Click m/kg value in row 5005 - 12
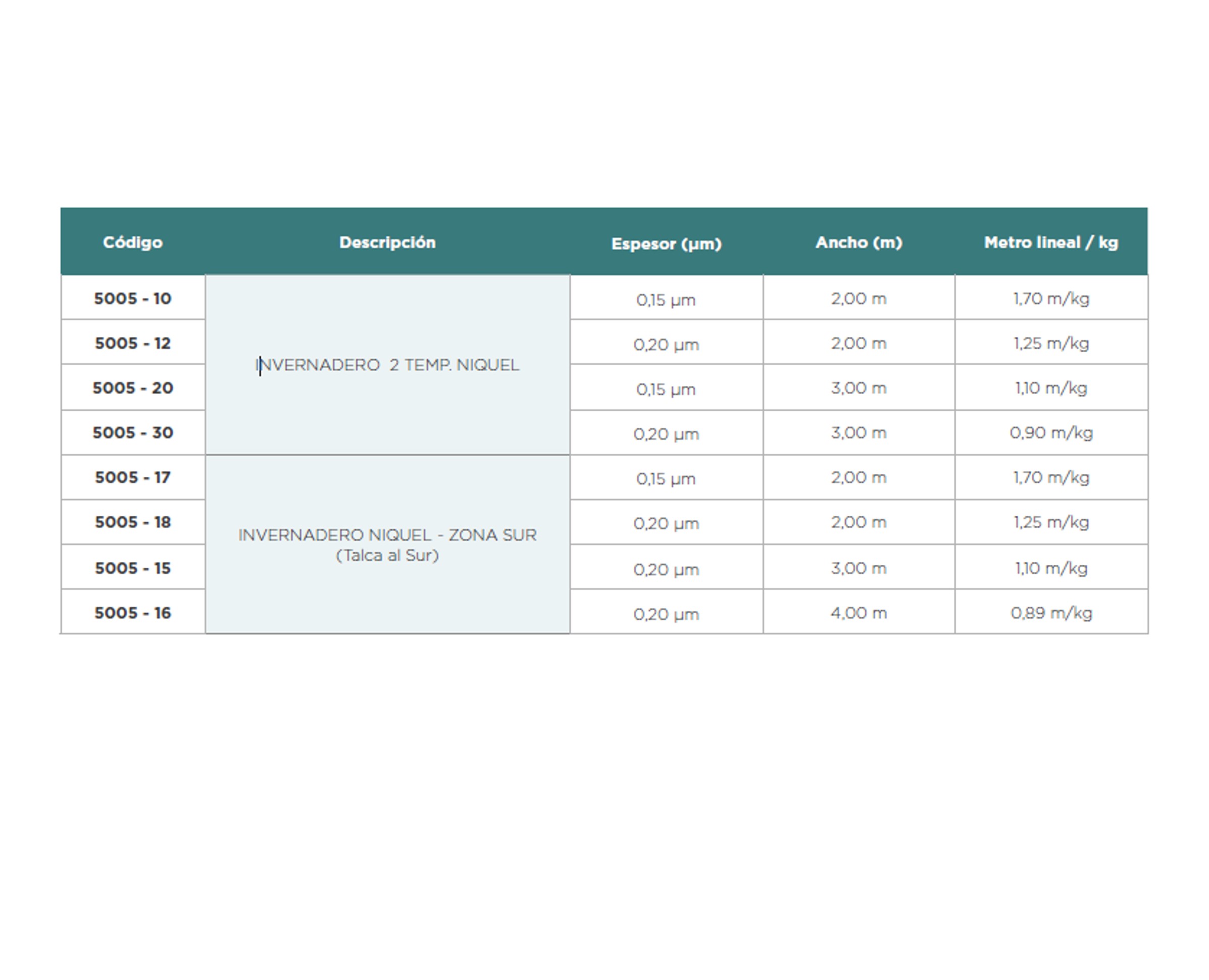Image resolution: width=1209 pixels, height=980 pixels. point(1051,342)
